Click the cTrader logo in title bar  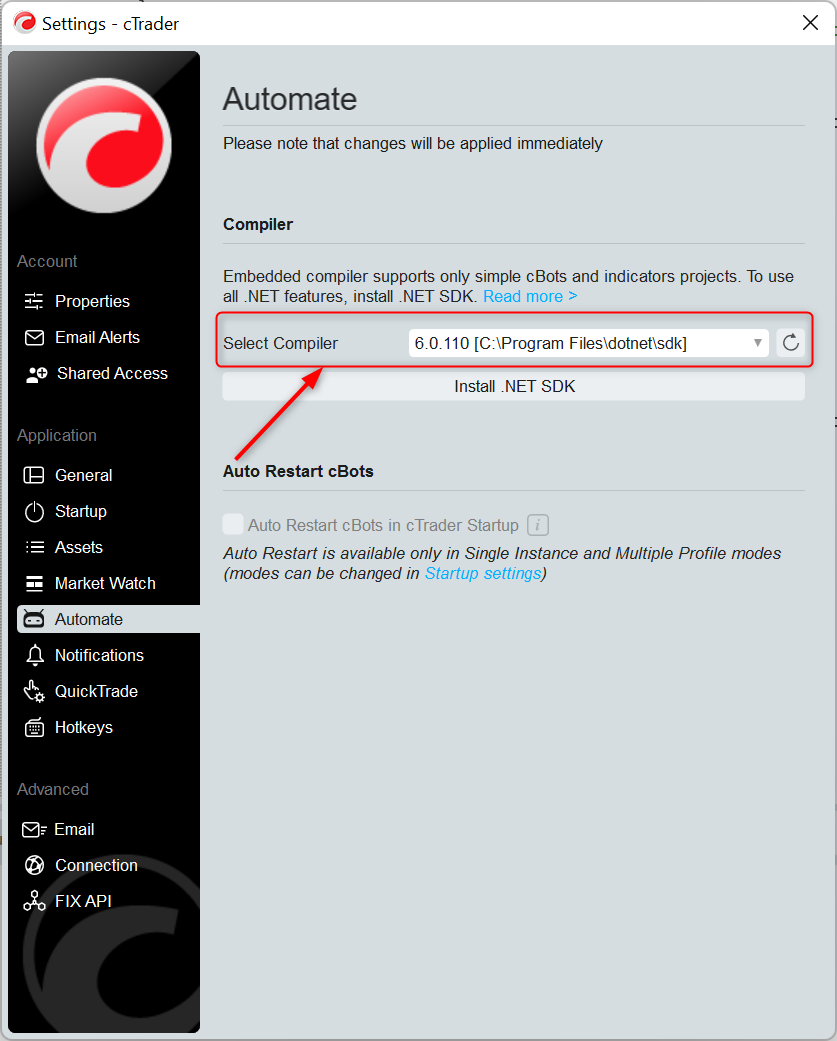(25, 23)
